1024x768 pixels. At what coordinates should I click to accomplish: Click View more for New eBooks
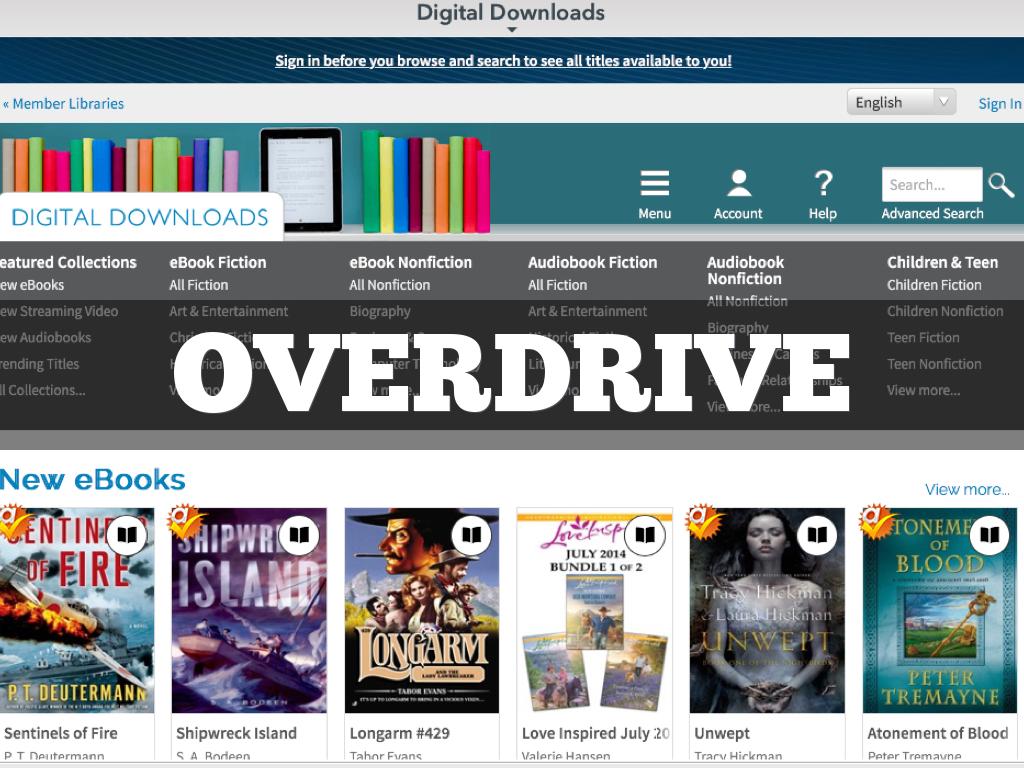tap(966, 490)
